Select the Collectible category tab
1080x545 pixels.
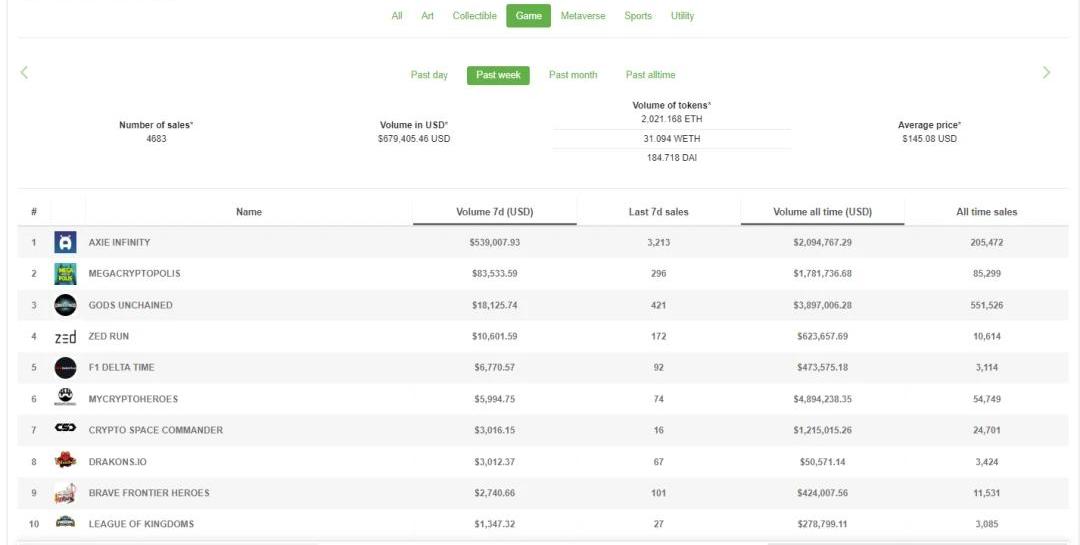(x=475, y=16)
